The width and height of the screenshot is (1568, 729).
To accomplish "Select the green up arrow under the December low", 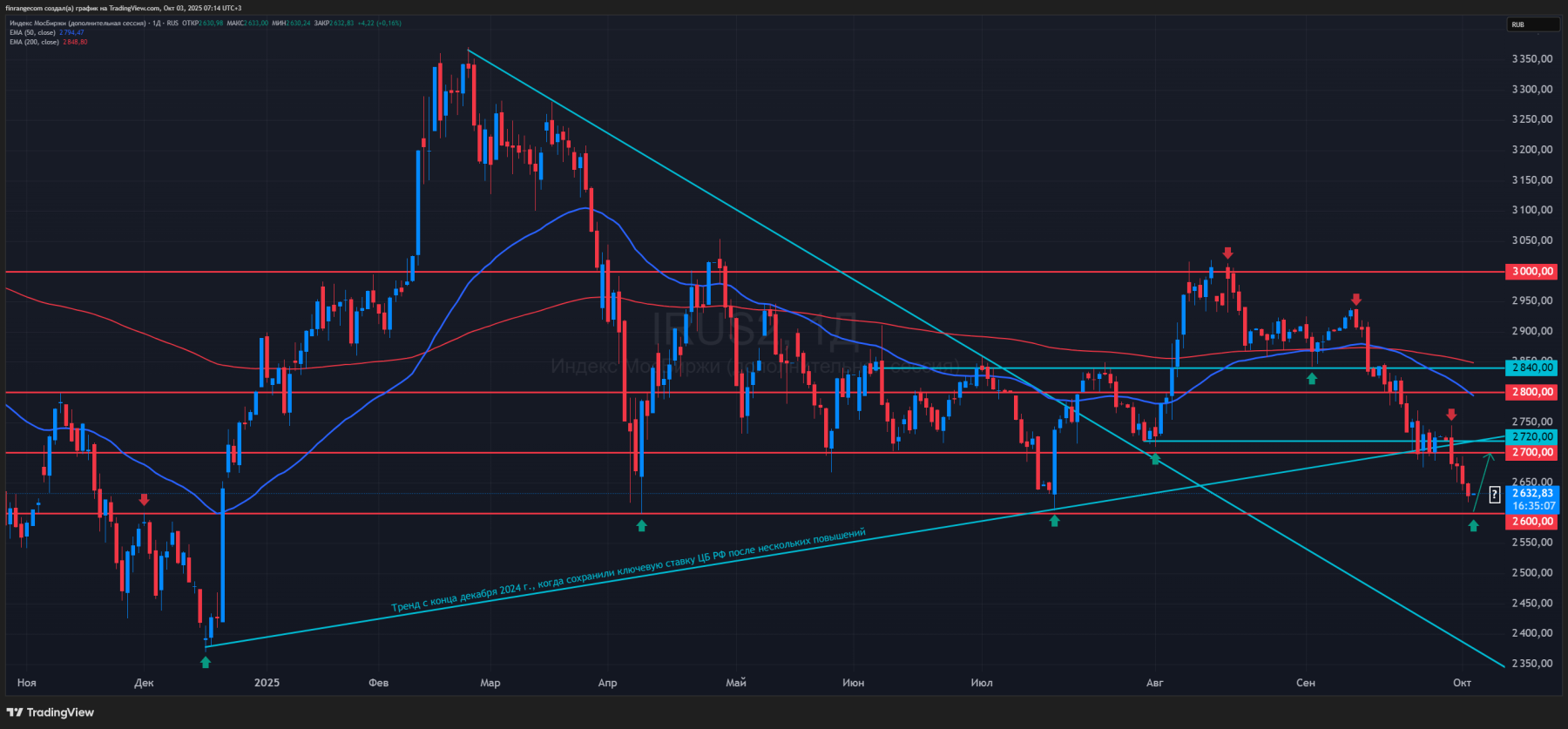I will tap(206, 662).
